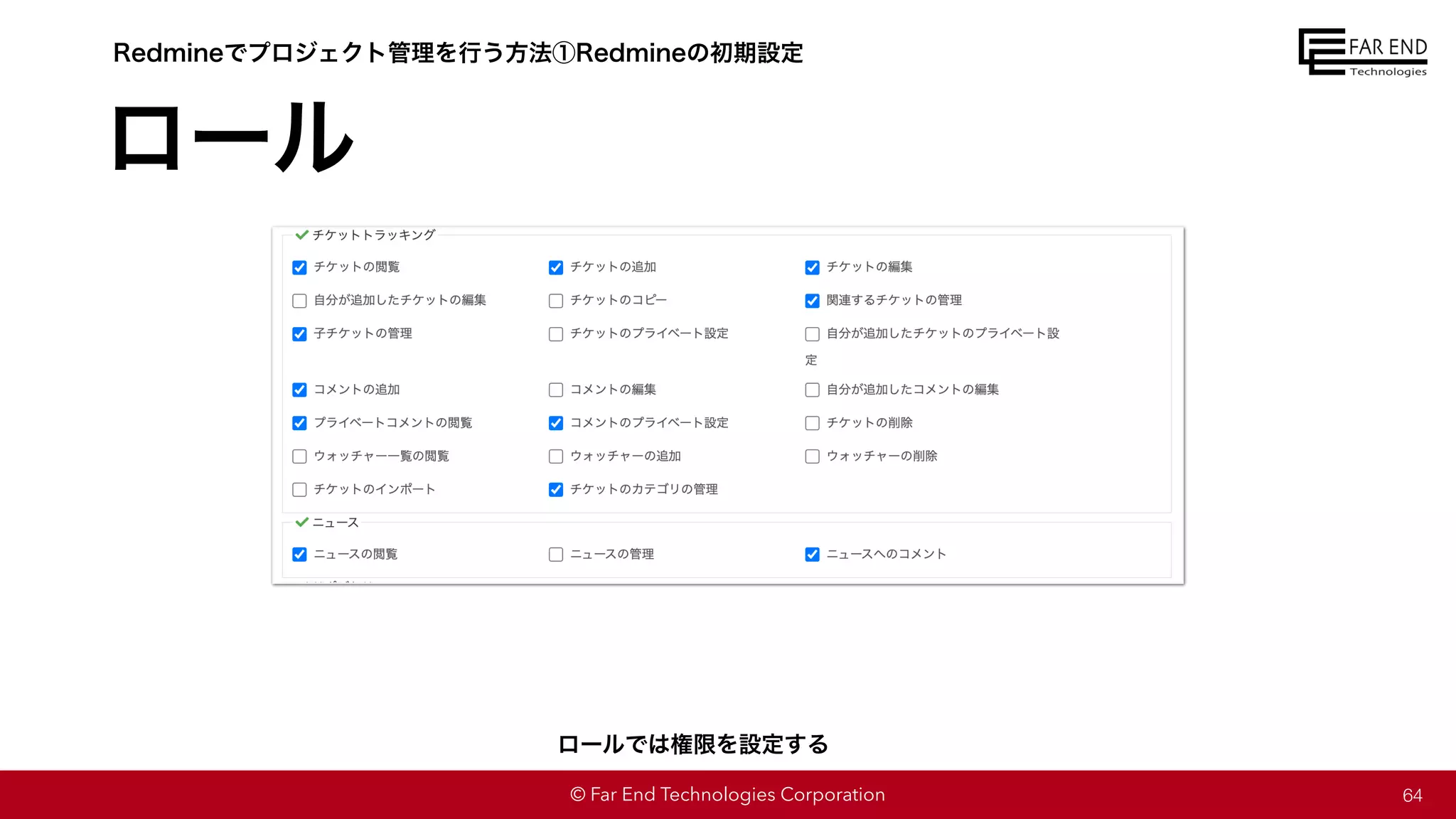Screen dimensions: 1456x819
Task: Uncheck コメントの追加 checkbox
Action: (299, 390)
